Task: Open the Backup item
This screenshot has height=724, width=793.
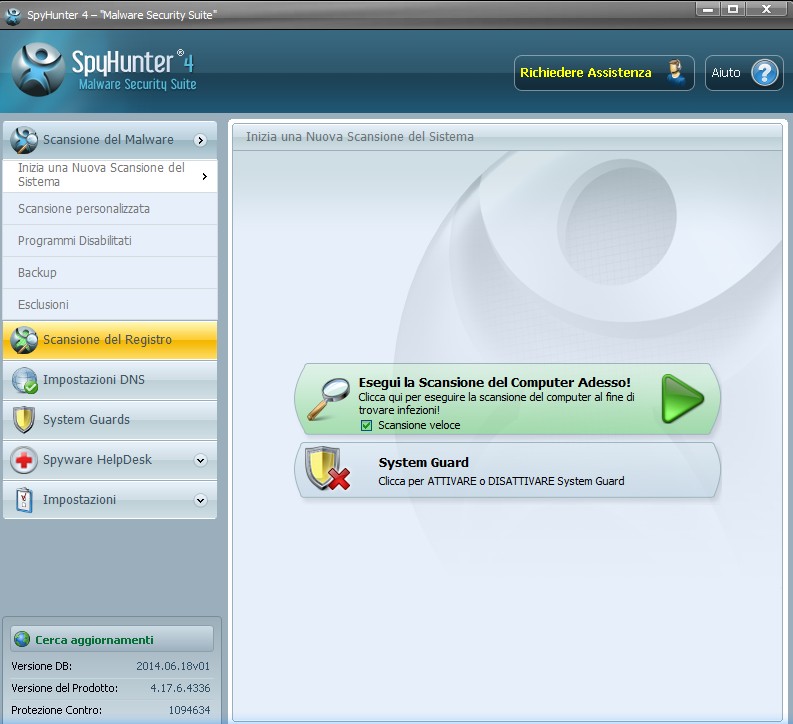Action: pos(110,273)
